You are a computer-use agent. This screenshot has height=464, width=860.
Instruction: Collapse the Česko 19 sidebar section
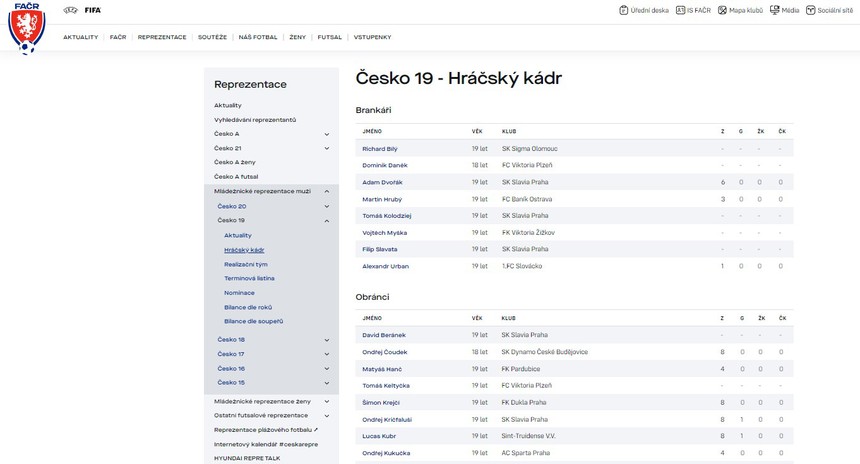326,221
